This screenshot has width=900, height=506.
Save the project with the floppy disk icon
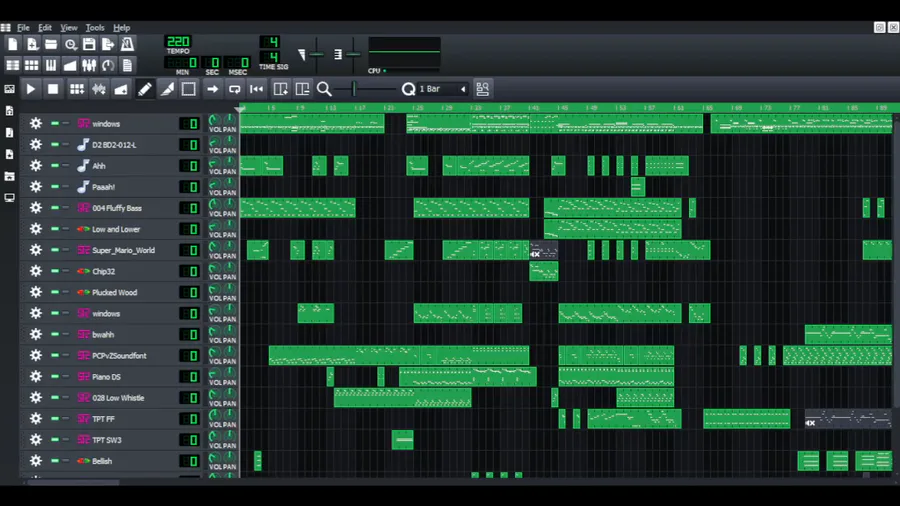(x=89, y=44)
